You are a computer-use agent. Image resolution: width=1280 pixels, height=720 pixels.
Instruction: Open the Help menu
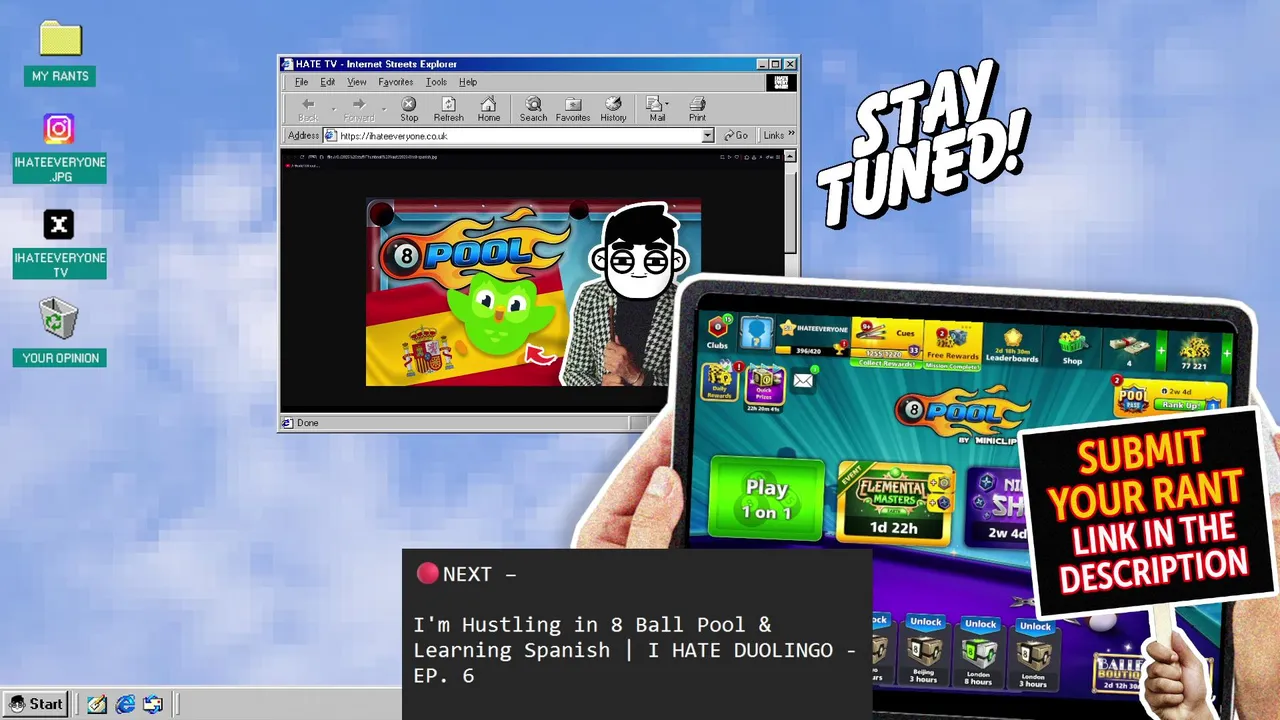pos(468,82)
